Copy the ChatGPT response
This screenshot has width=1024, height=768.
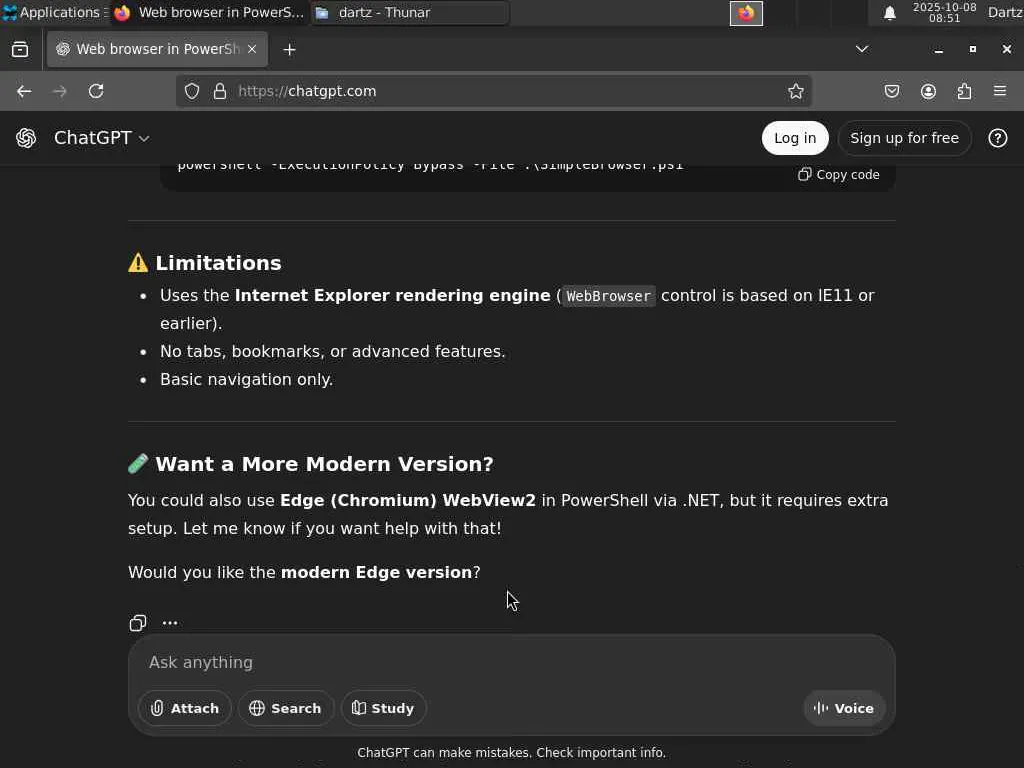pos(138,622)
